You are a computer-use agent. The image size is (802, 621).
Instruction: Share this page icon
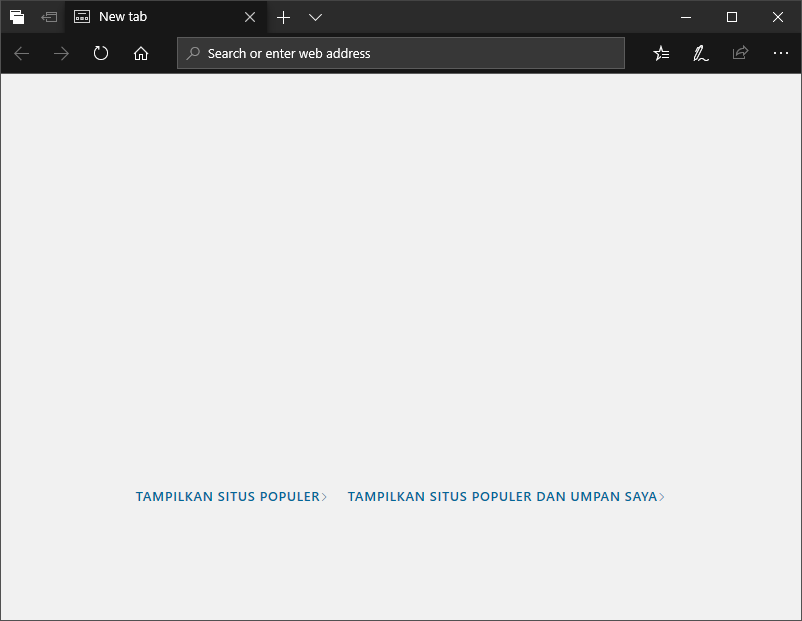coord(740,53)
